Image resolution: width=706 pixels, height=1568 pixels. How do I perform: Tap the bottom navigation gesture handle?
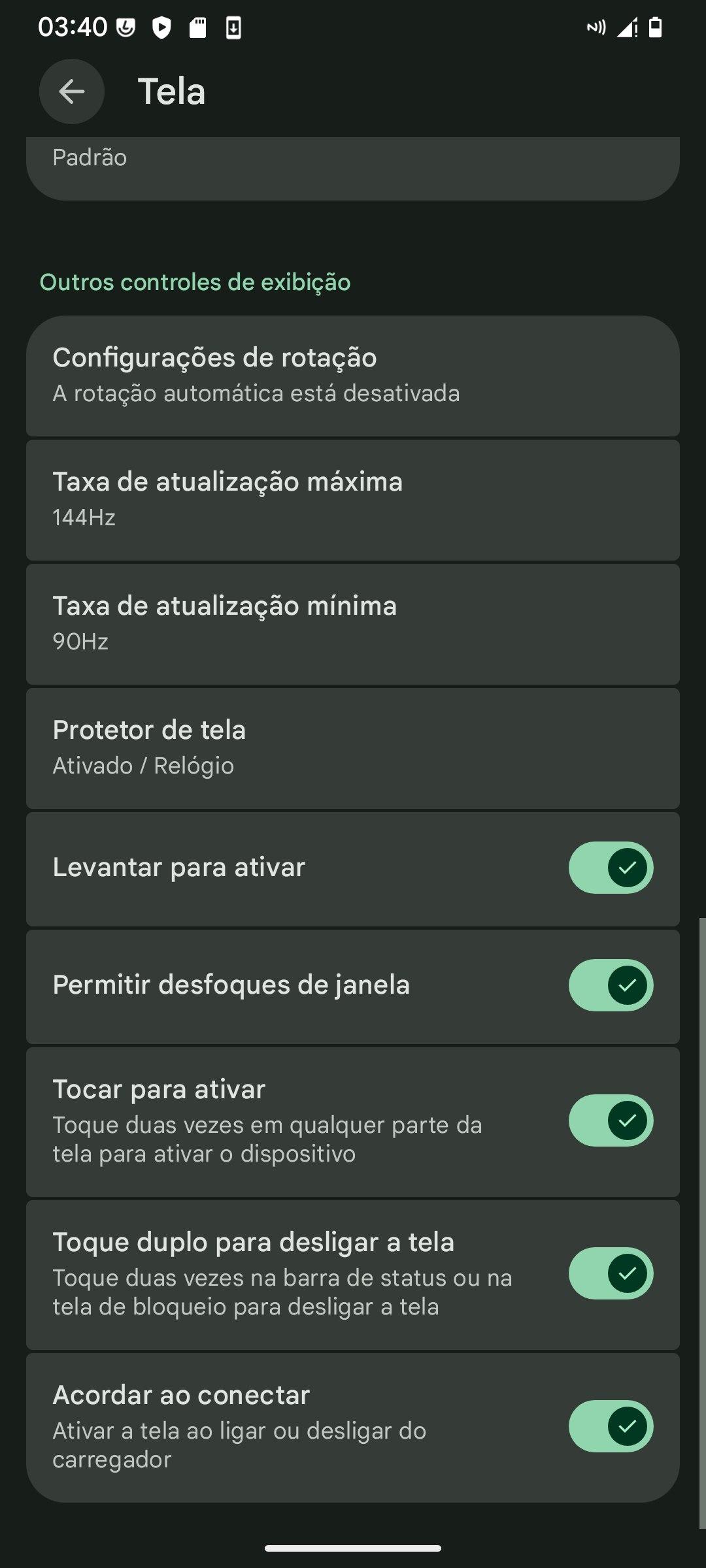(x=353, y=1548)
